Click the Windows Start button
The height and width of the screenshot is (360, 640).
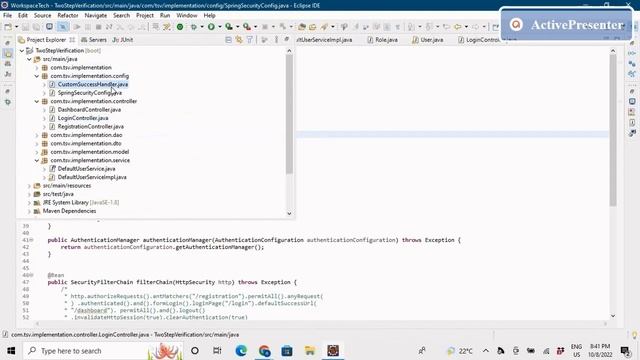click(11, 351)
